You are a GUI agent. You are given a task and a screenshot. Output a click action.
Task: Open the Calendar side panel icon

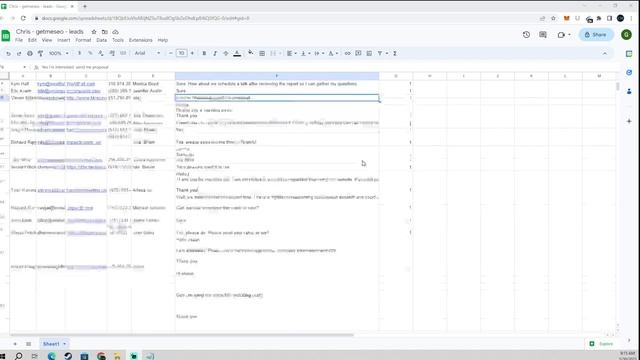click(x=629, y=54)
